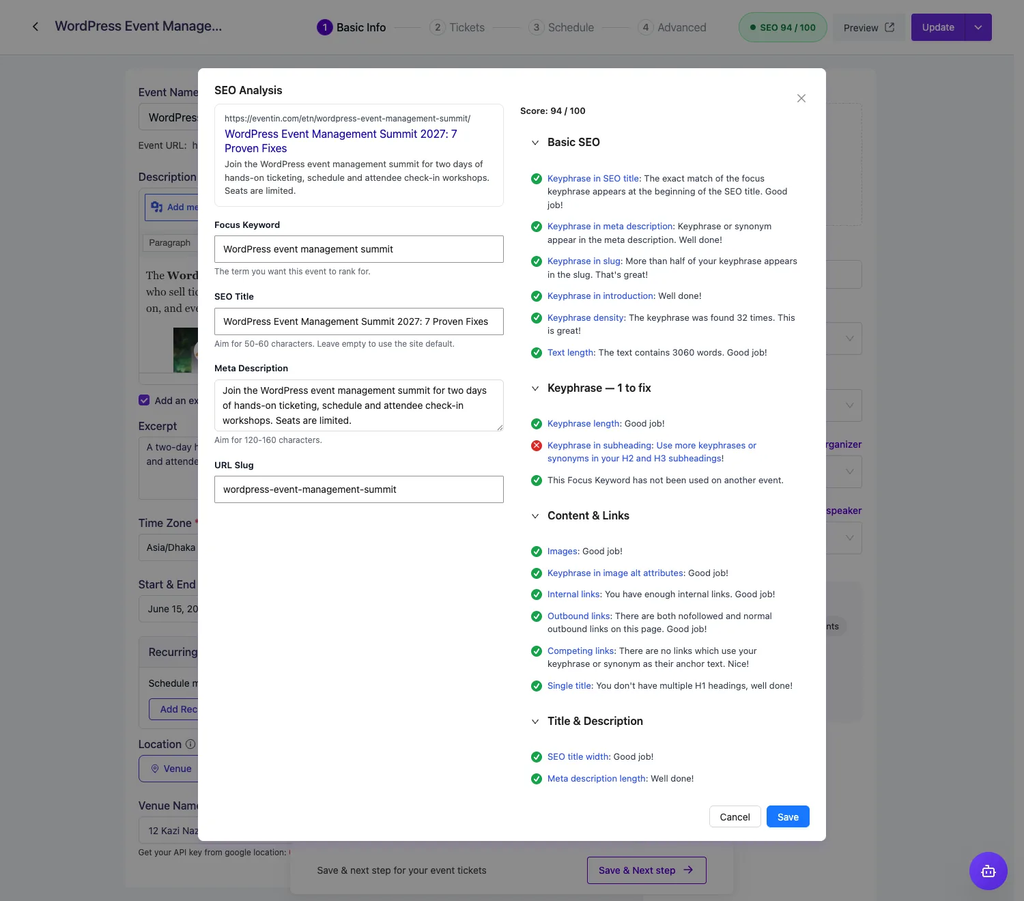Click green check beside Meta description length

coord(536,778)
